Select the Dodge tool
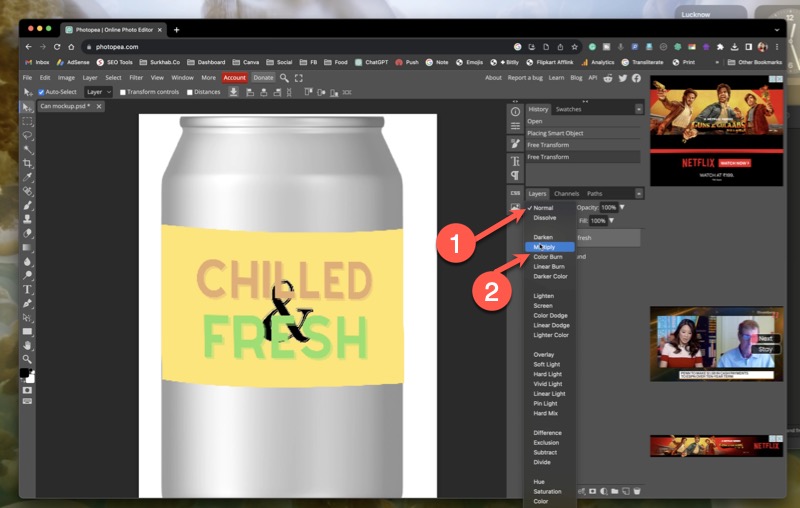The height and width of the screenshot is (508, 800). point(28,275)
